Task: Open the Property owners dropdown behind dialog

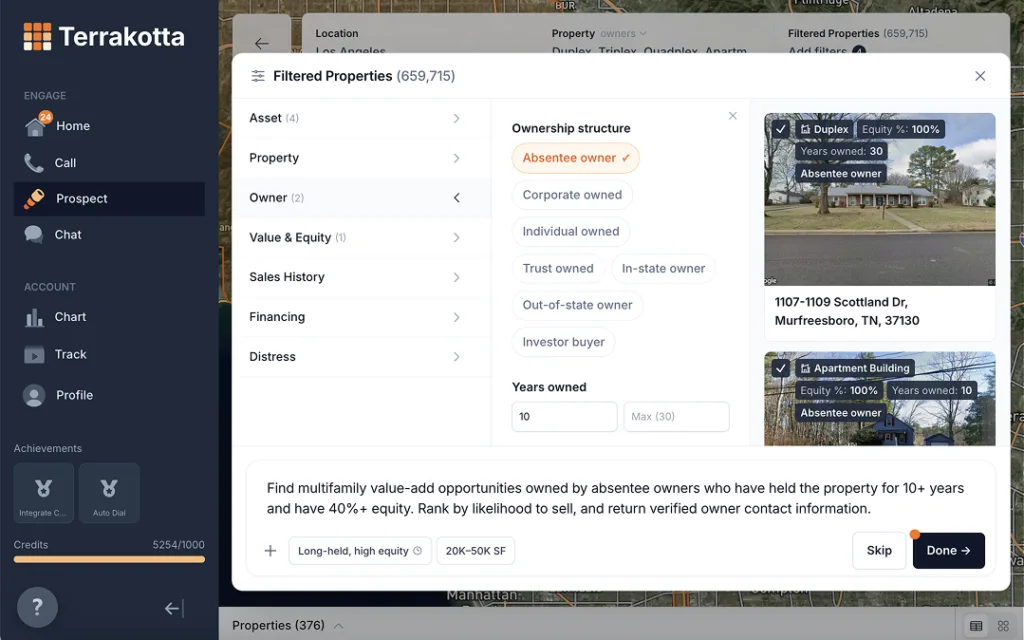Action: click(x=623, y=33)
